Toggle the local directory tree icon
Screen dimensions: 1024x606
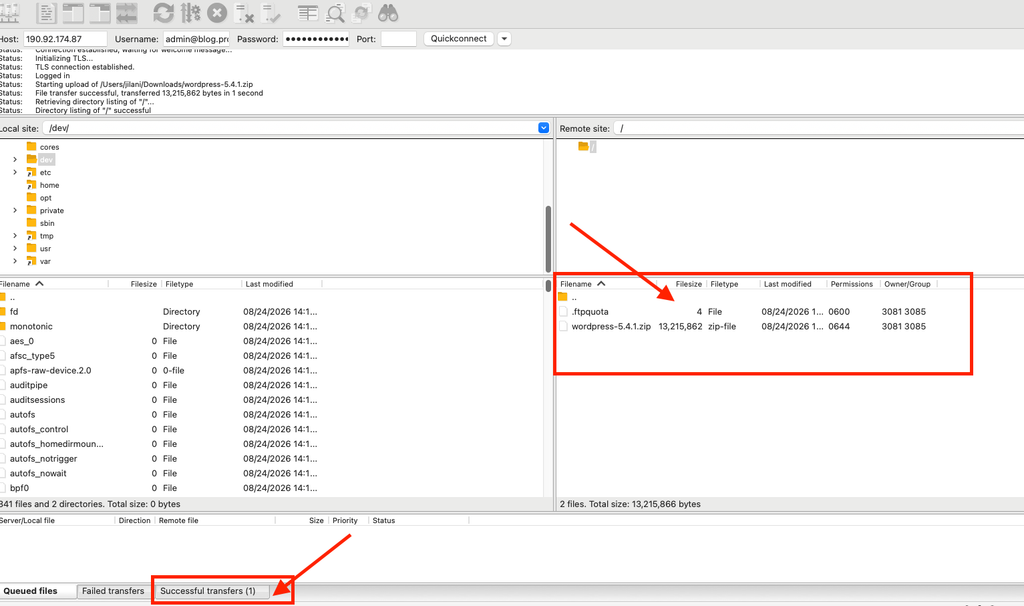click(73, 13)
